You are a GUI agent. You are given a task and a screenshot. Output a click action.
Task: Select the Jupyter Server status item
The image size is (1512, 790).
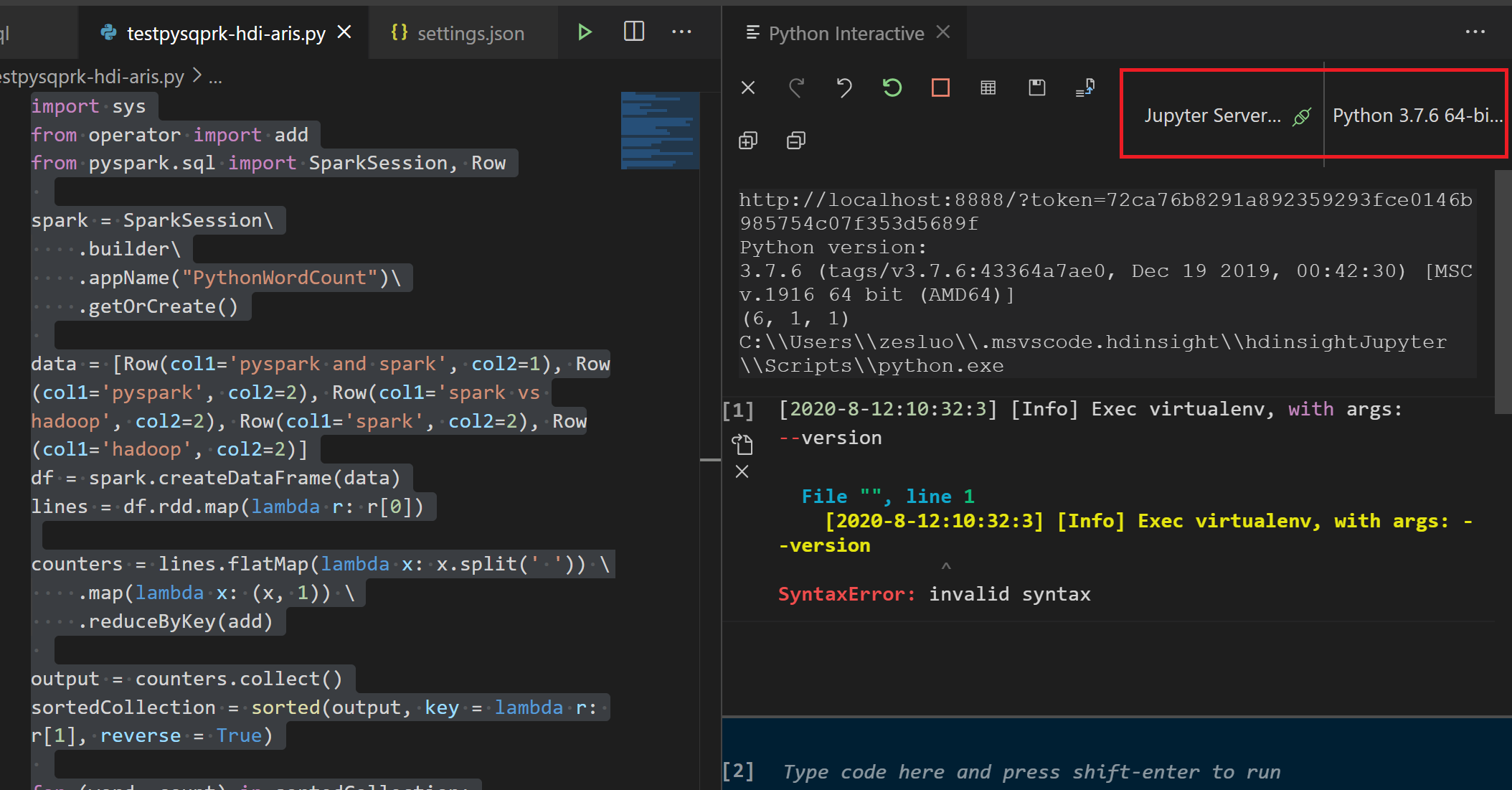(1219, 115)
